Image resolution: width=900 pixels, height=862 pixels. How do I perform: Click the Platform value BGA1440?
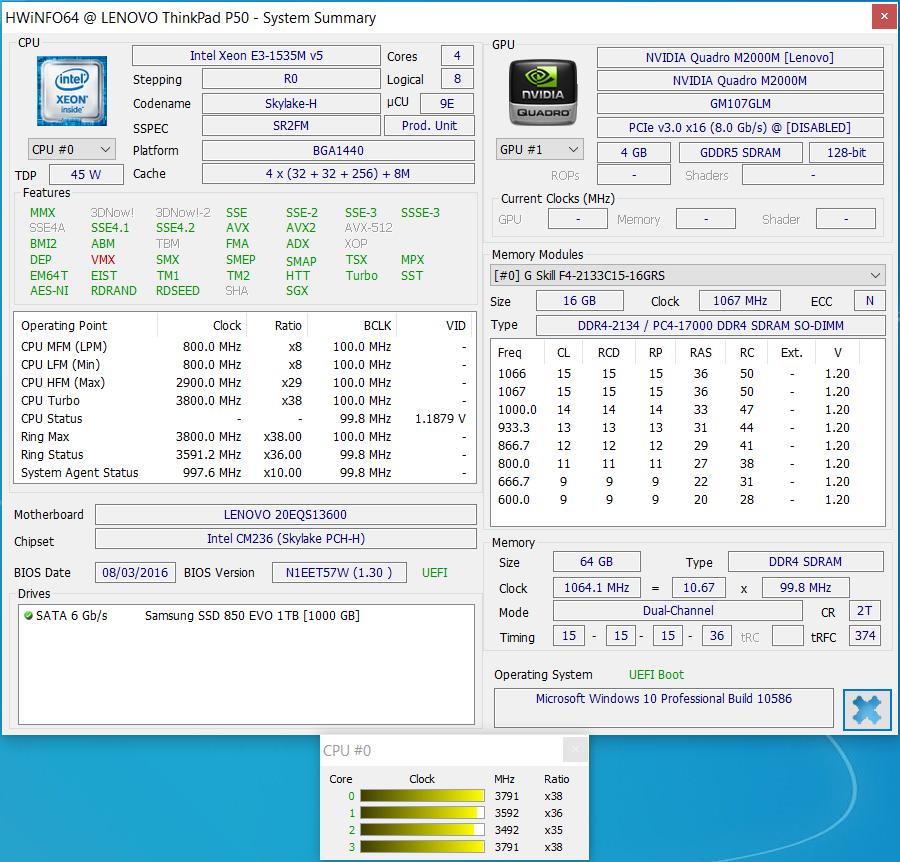coord(338,150)
